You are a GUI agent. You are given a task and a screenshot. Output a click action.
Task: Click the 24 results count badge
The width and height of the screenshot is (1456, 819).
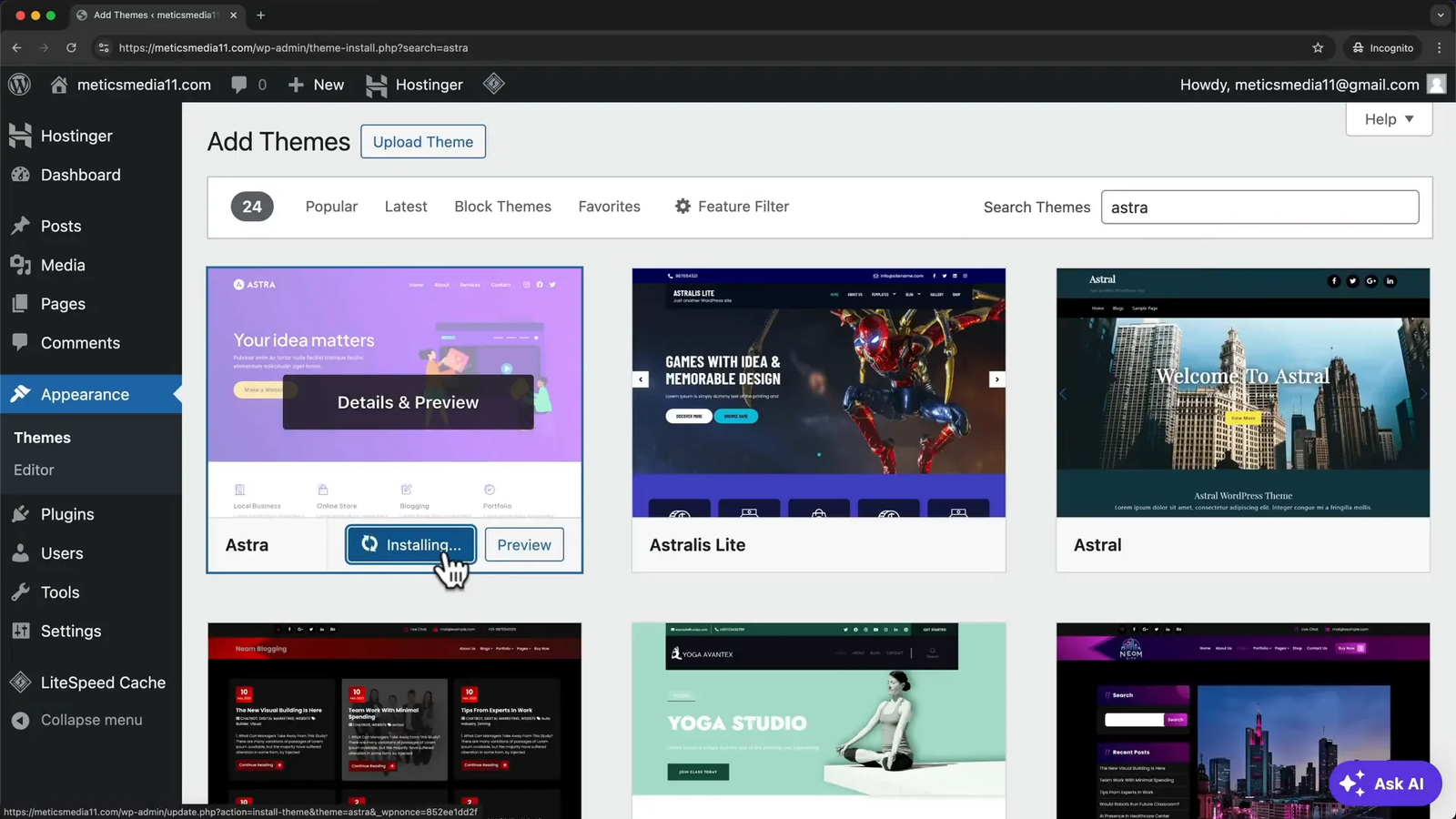tap(252, 207)
